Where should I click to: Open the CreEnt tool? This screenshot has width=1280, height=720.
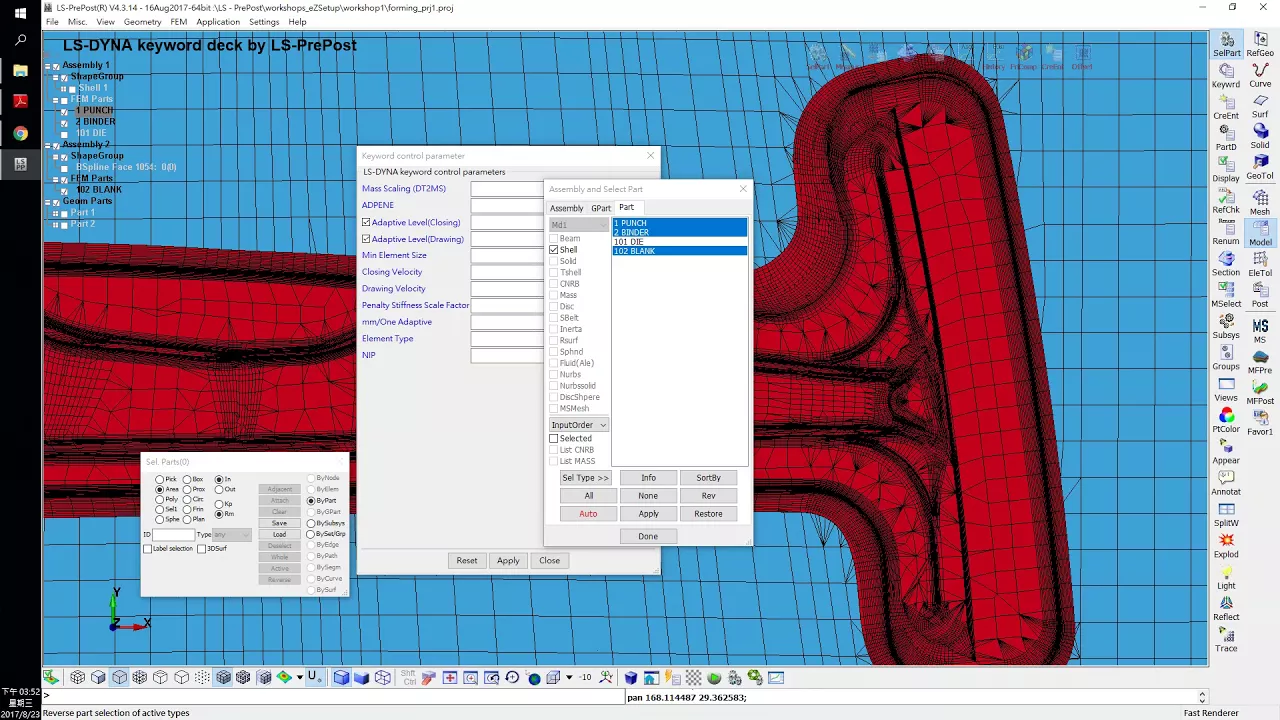(x=1226, y=107)
